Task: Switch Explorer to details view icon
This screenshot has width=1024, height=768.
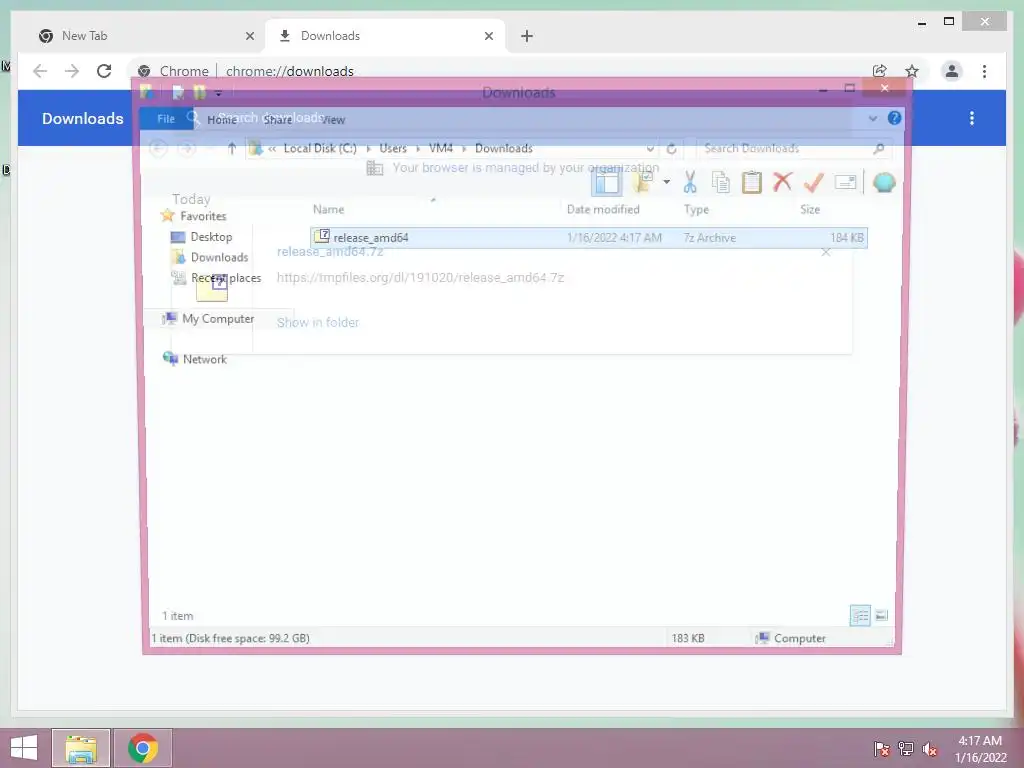Action: [860, 616]
